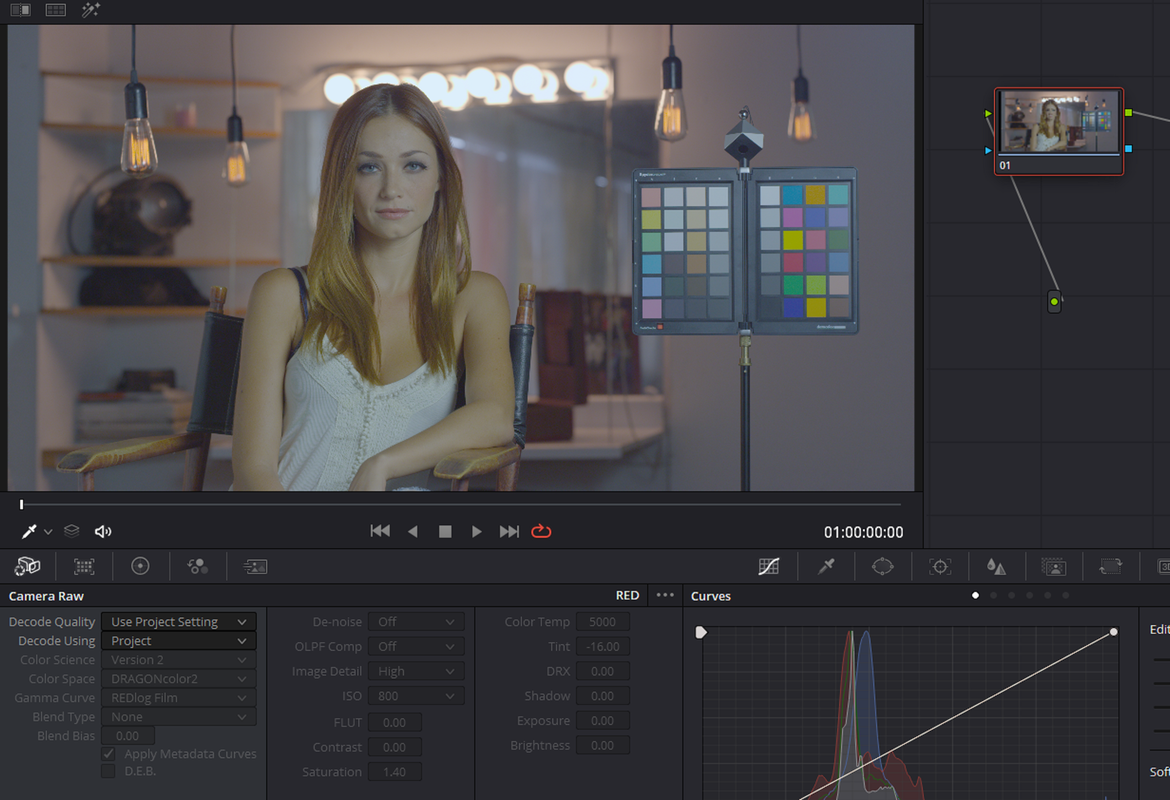Image resolution: width=1170 pixels, height=800 pixels.
Task: Jump to the first frame
Action: pos(380,531)
